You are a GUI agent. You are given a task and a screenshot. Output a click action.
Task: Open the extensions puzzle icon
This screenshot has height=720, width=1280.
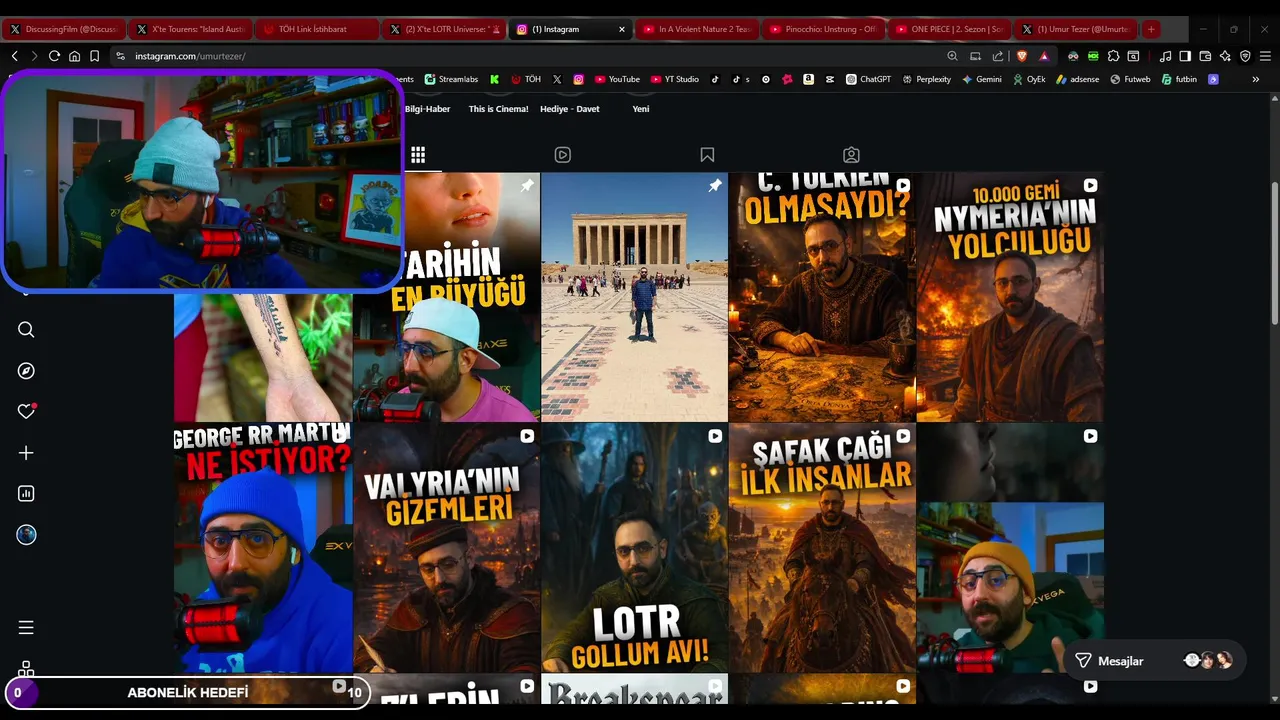click(1113, 56)
